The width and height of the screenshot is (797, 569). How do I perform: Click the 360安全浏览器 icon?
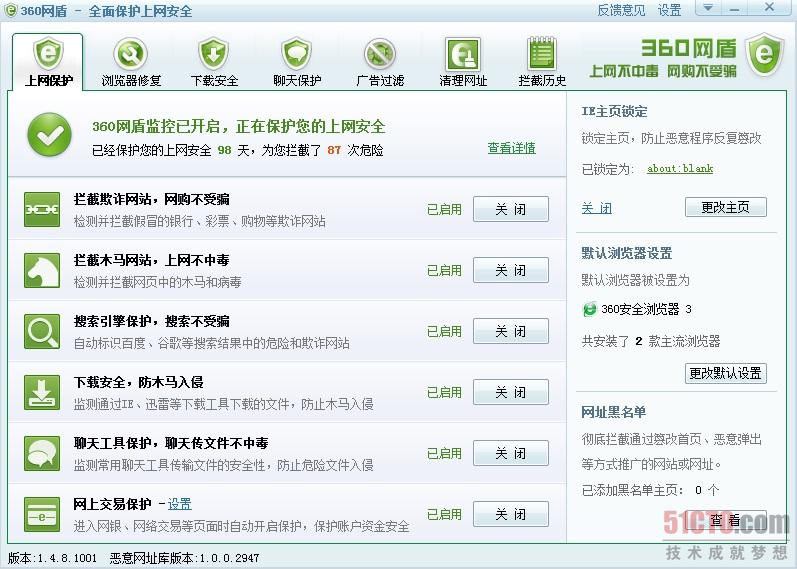click(x=590, y=309)
